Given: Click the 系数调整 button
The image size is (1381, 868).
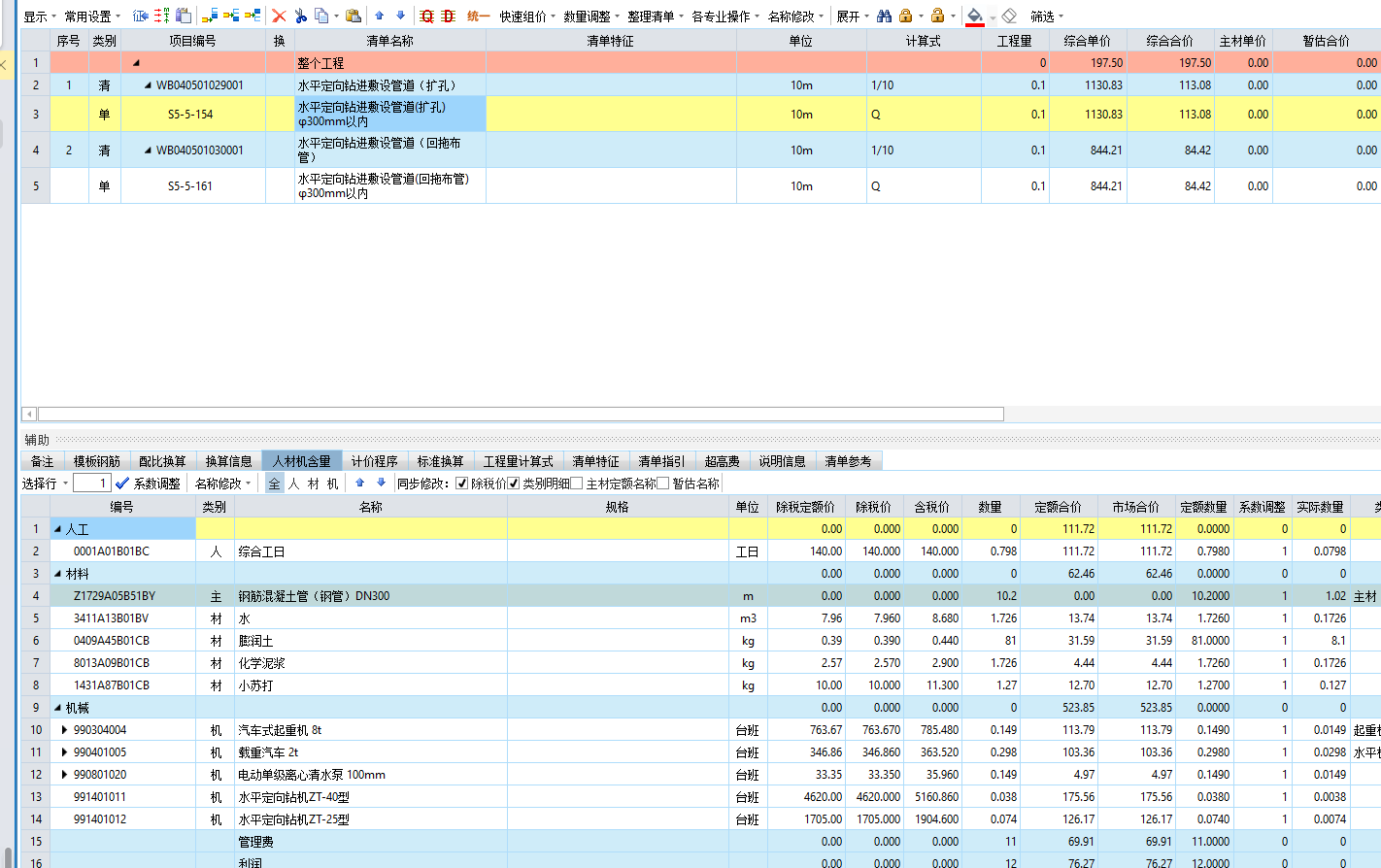Looking at the screenshot, I should click(148, 483).
